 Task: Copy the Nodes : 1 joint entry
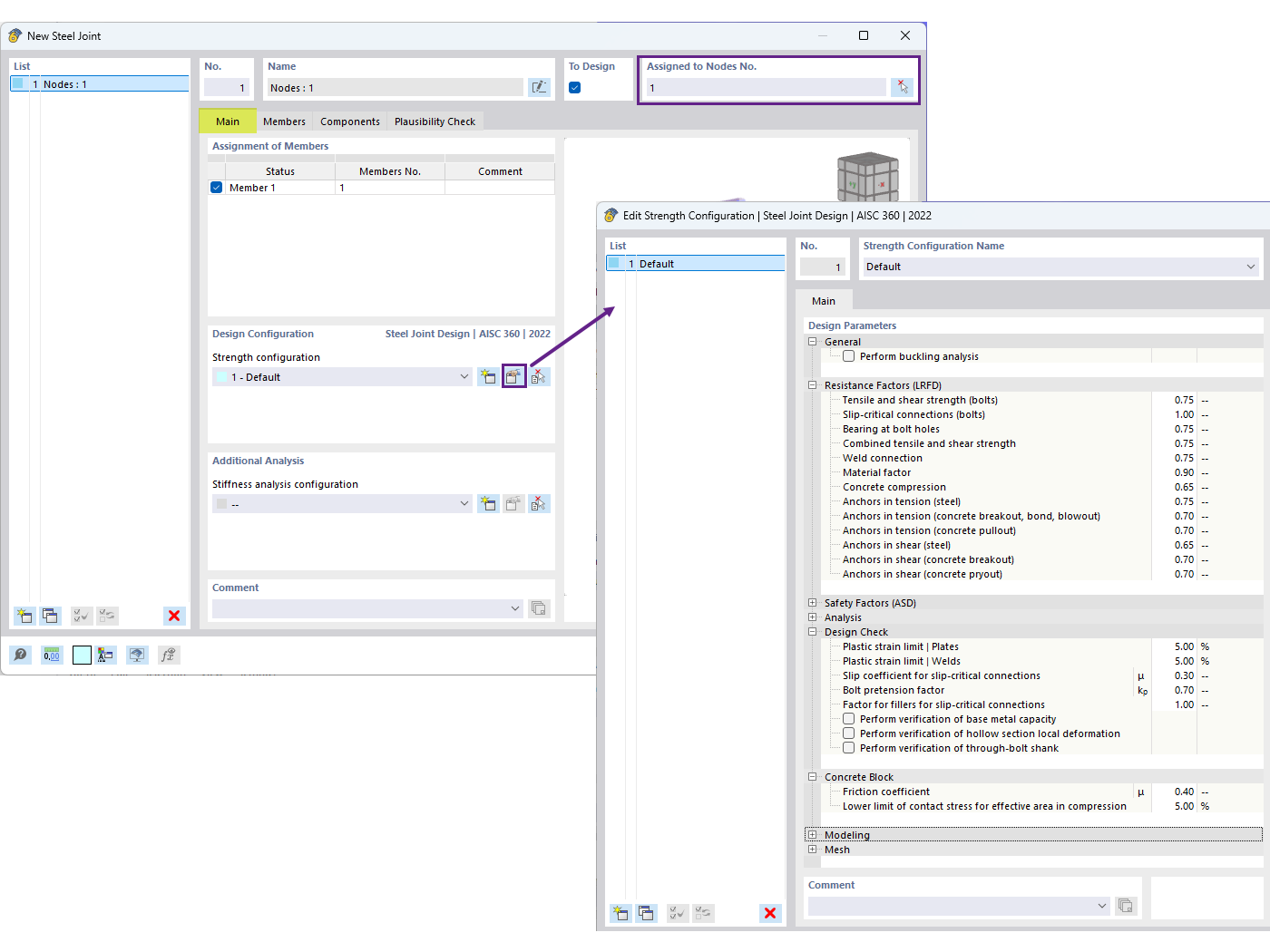pos(51,616)
